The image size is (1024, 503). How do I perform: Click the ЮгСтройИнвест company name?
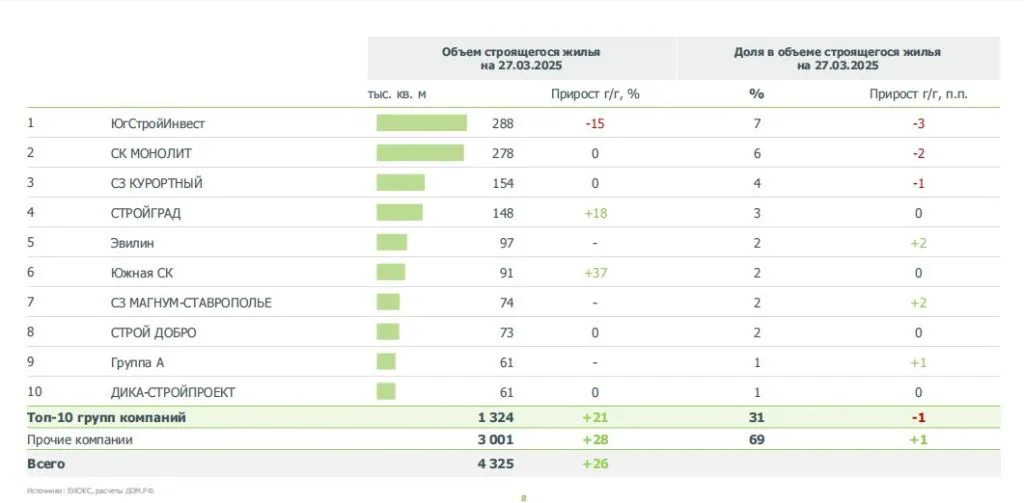(x=158, y=124)
